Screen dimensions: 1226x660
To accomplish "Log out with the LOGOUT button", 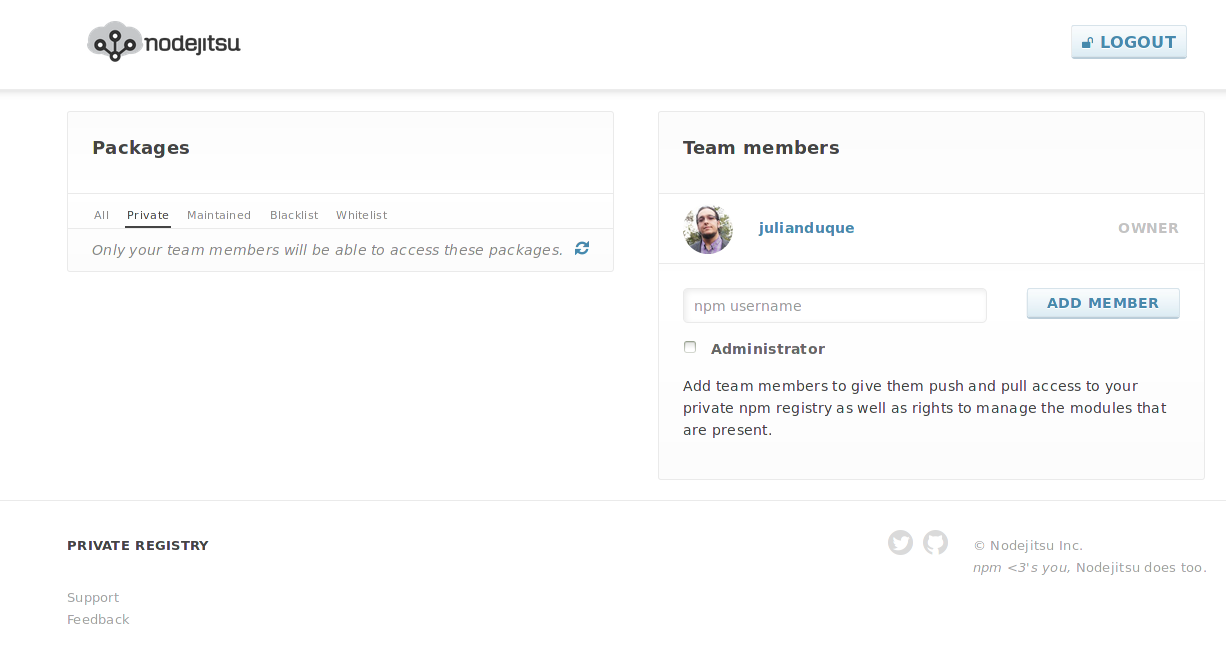I will coord(1129,42).
